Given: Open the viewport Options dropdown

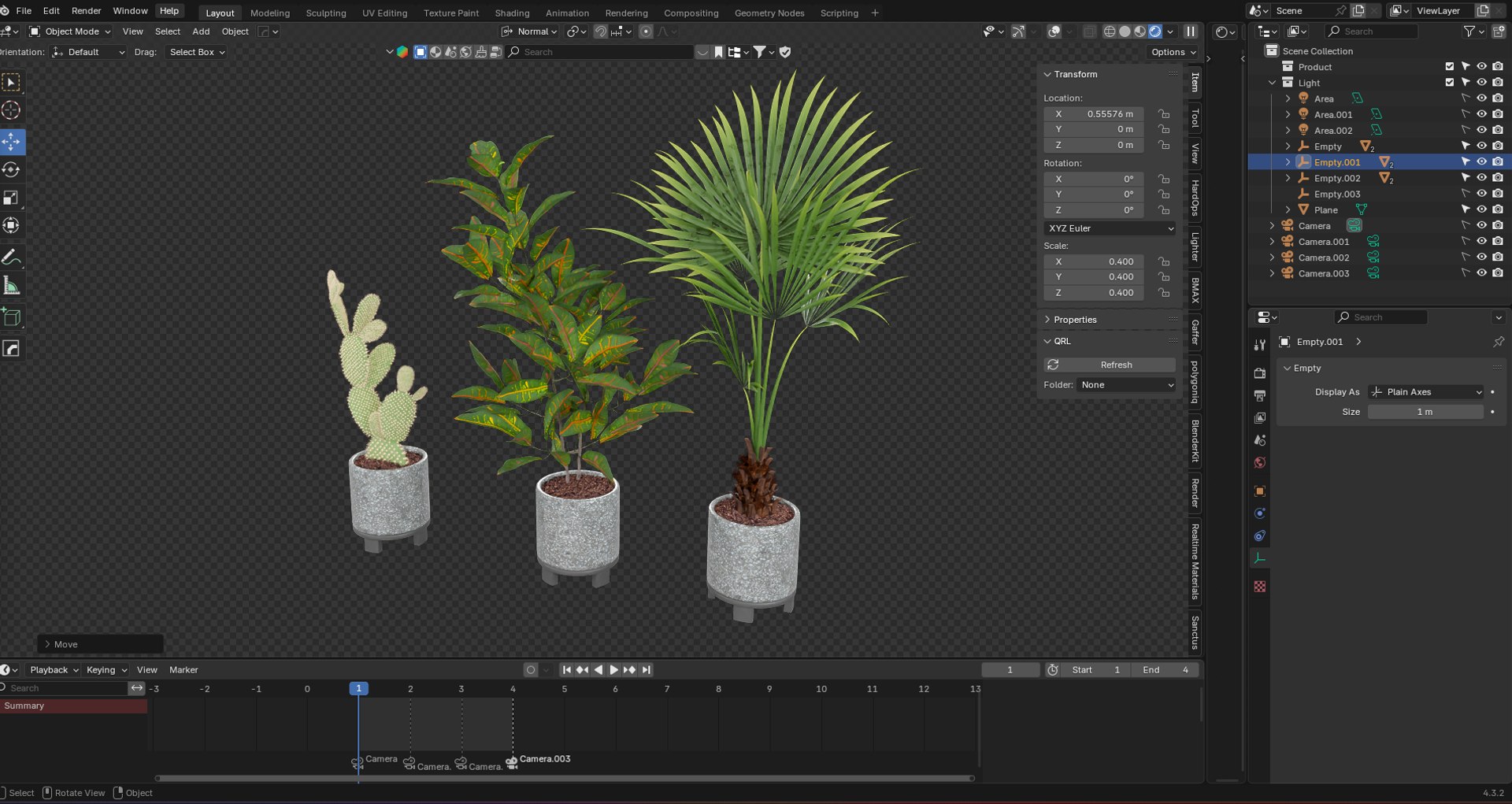Looking at the screenshot, I should click(1173, 52).
